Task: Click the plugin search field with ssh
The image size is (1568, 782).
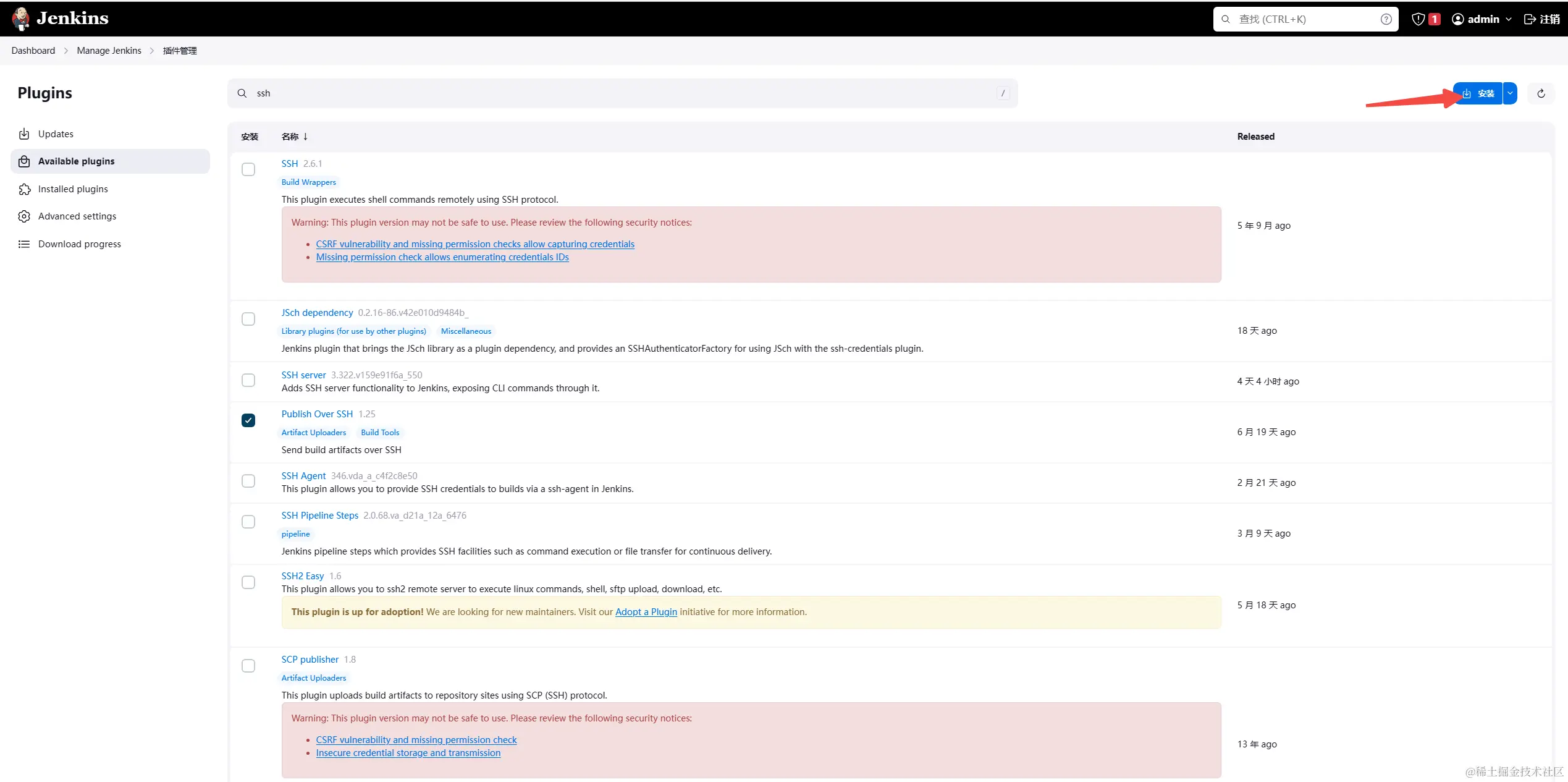Action: click(618, 93)
